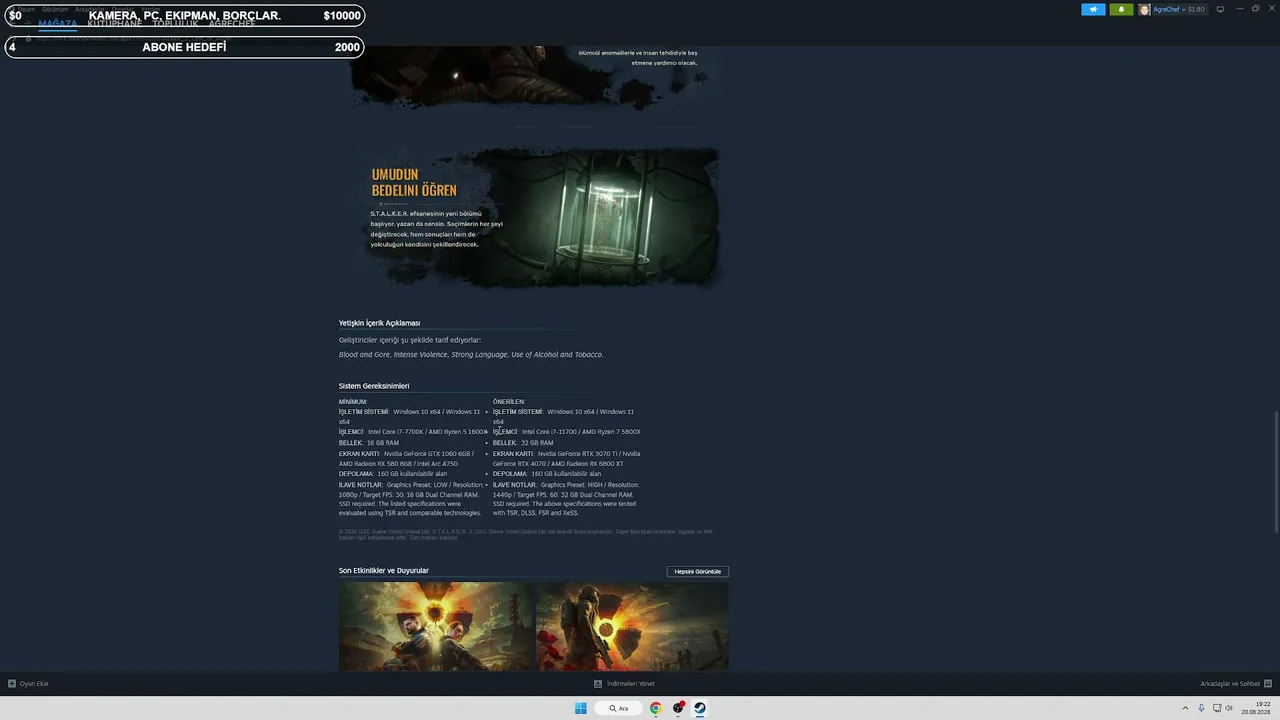Image resolution: width=1280 pixels, height=720 pixels.
Task: Switch to Steam taskbar icon
Action: click(700, 708)
